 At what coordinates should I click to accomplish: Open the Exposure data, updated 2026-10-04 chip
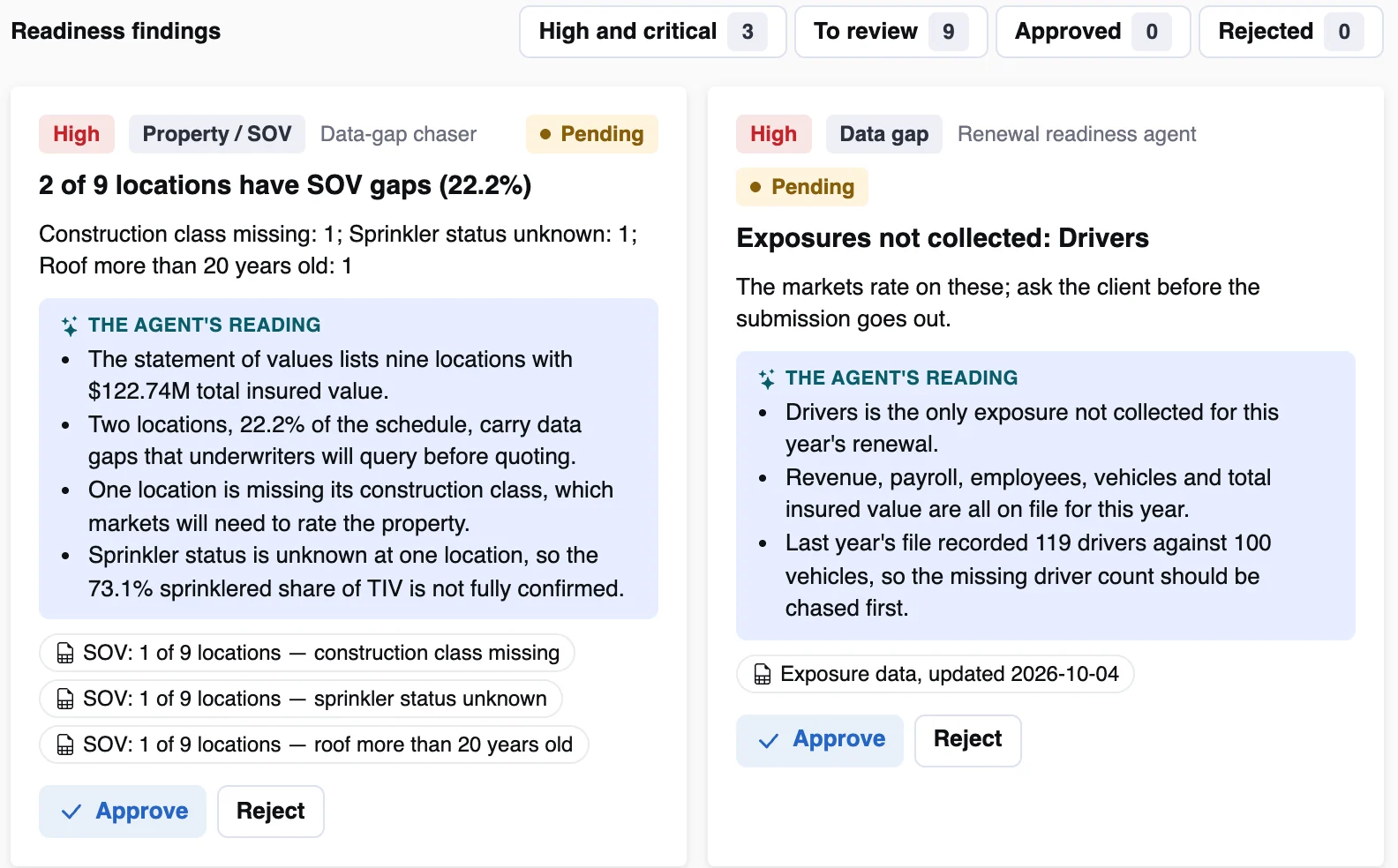tap(936, 675)
